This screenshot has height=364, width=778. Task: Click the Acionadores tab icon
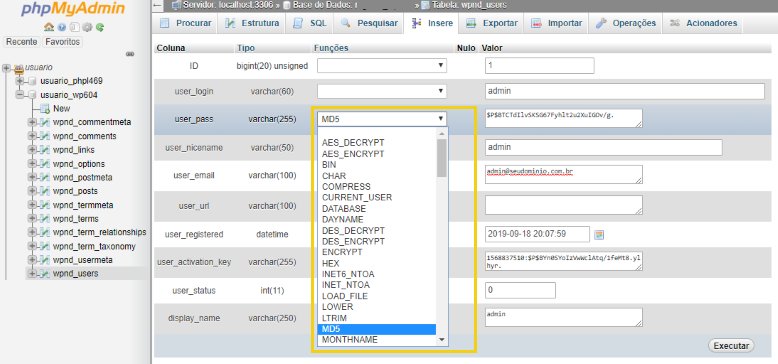[674, 23]
